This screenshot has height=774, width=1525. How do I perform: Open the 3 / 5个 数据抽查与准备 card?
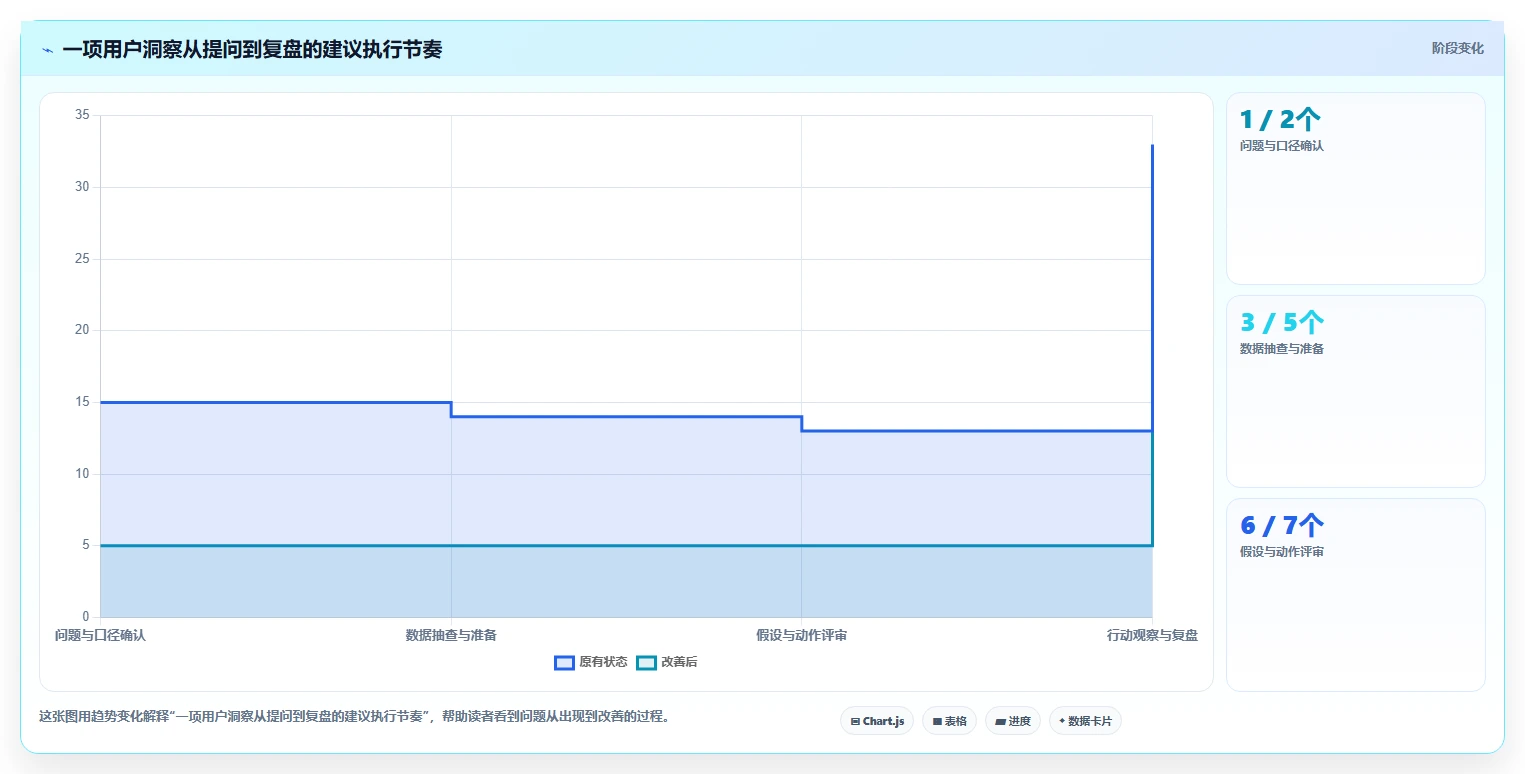click(1355, 391)
